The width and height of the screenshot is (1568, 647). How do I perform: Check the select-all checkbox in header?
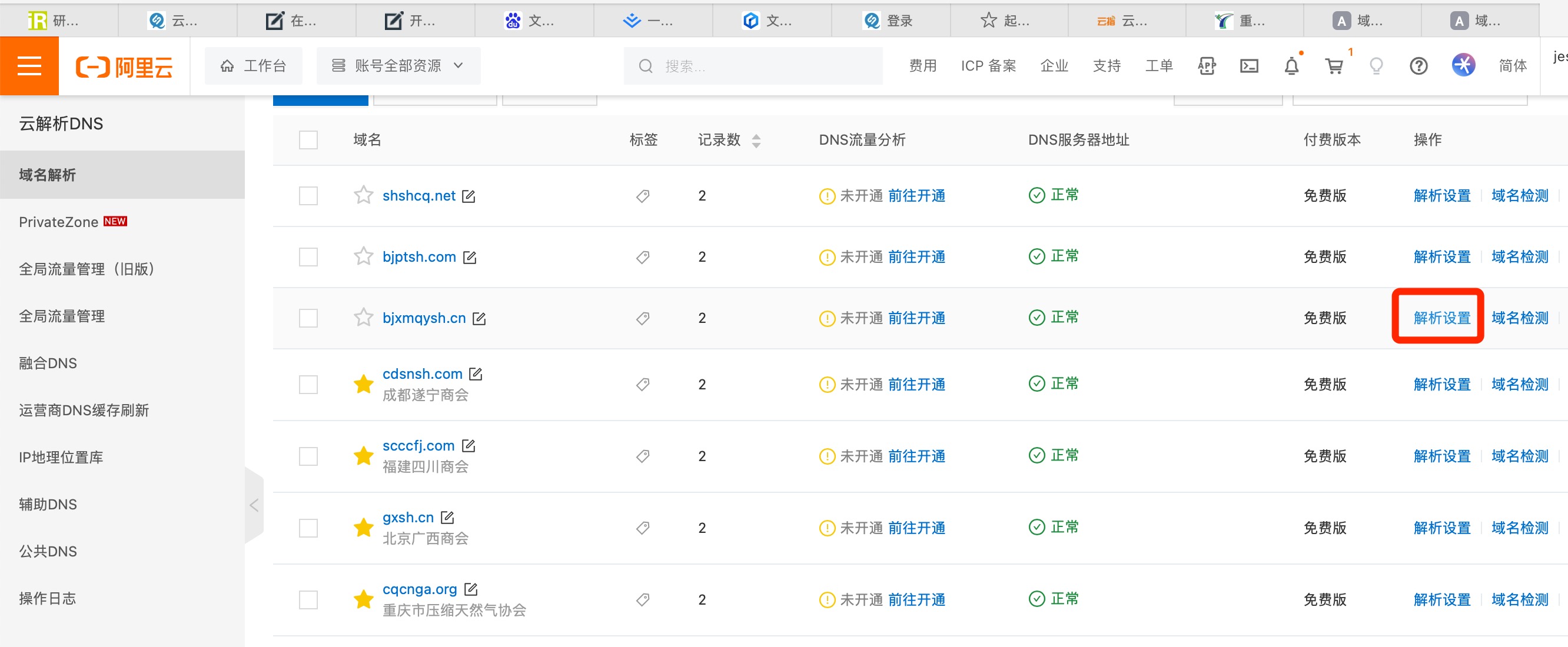(308, 140)
